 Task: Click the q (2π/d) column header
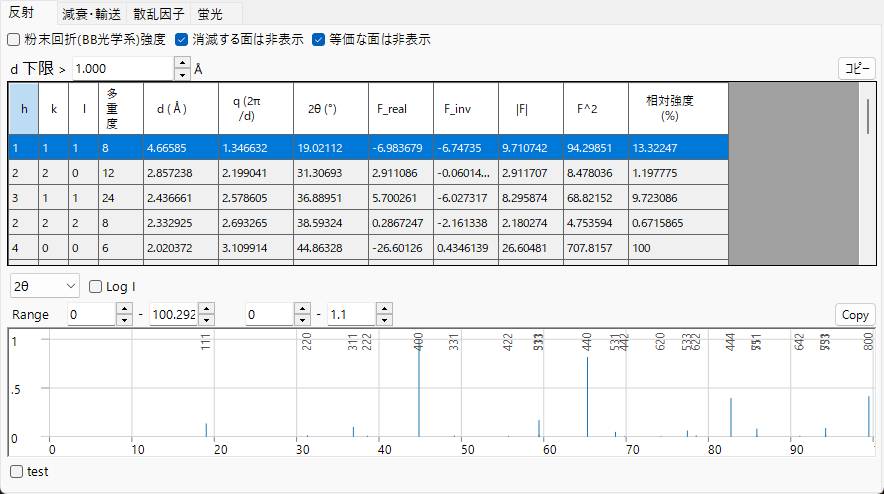(x=256, y=109)
